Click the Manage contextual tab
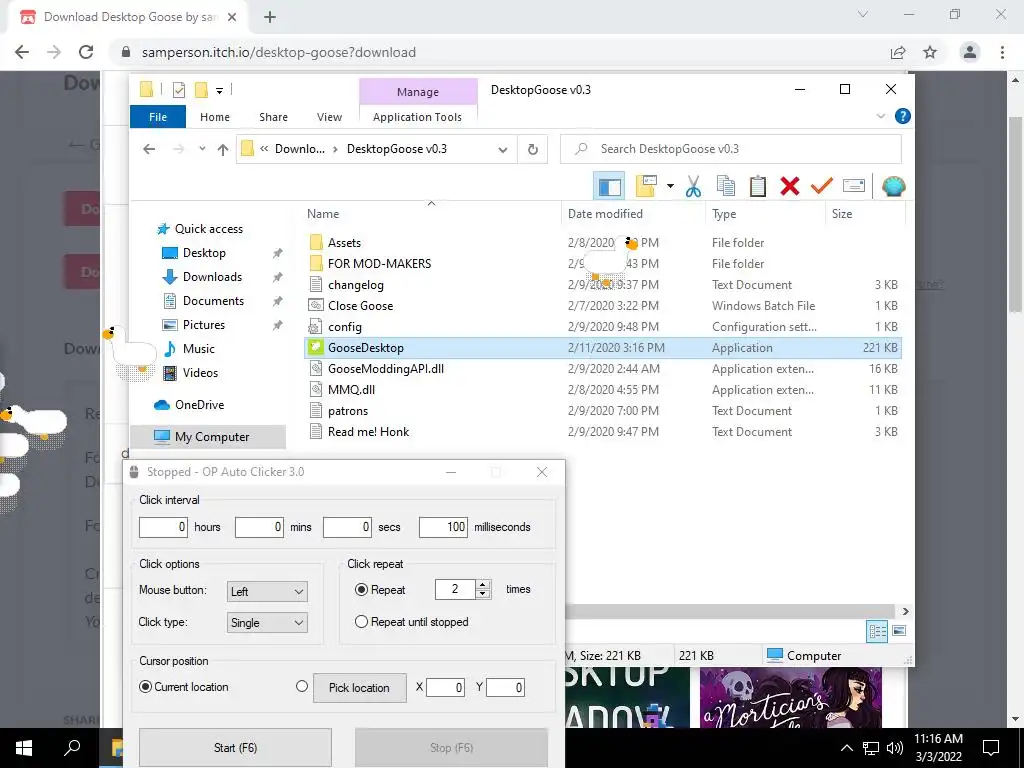1024x768 pixels. (x=418, y=92)
